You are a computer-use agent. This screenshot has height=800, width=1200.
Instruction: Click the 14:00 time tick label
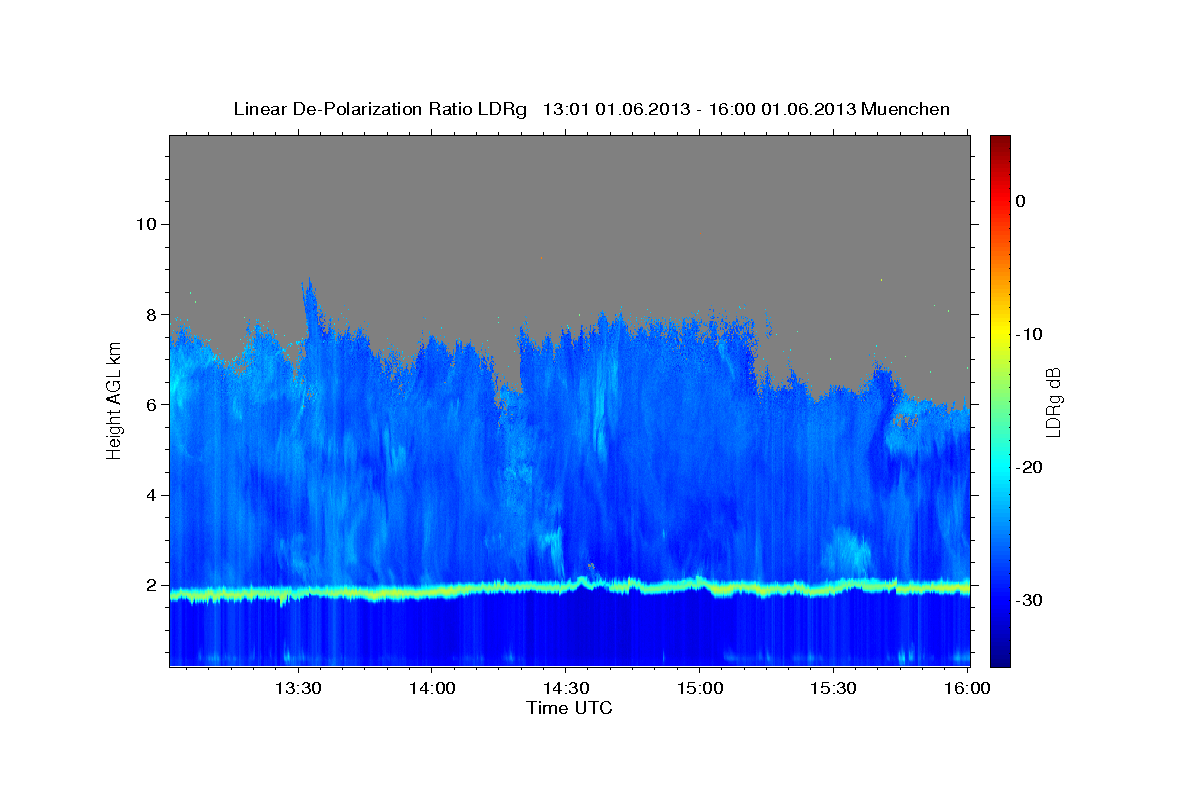tap(431, 688)
